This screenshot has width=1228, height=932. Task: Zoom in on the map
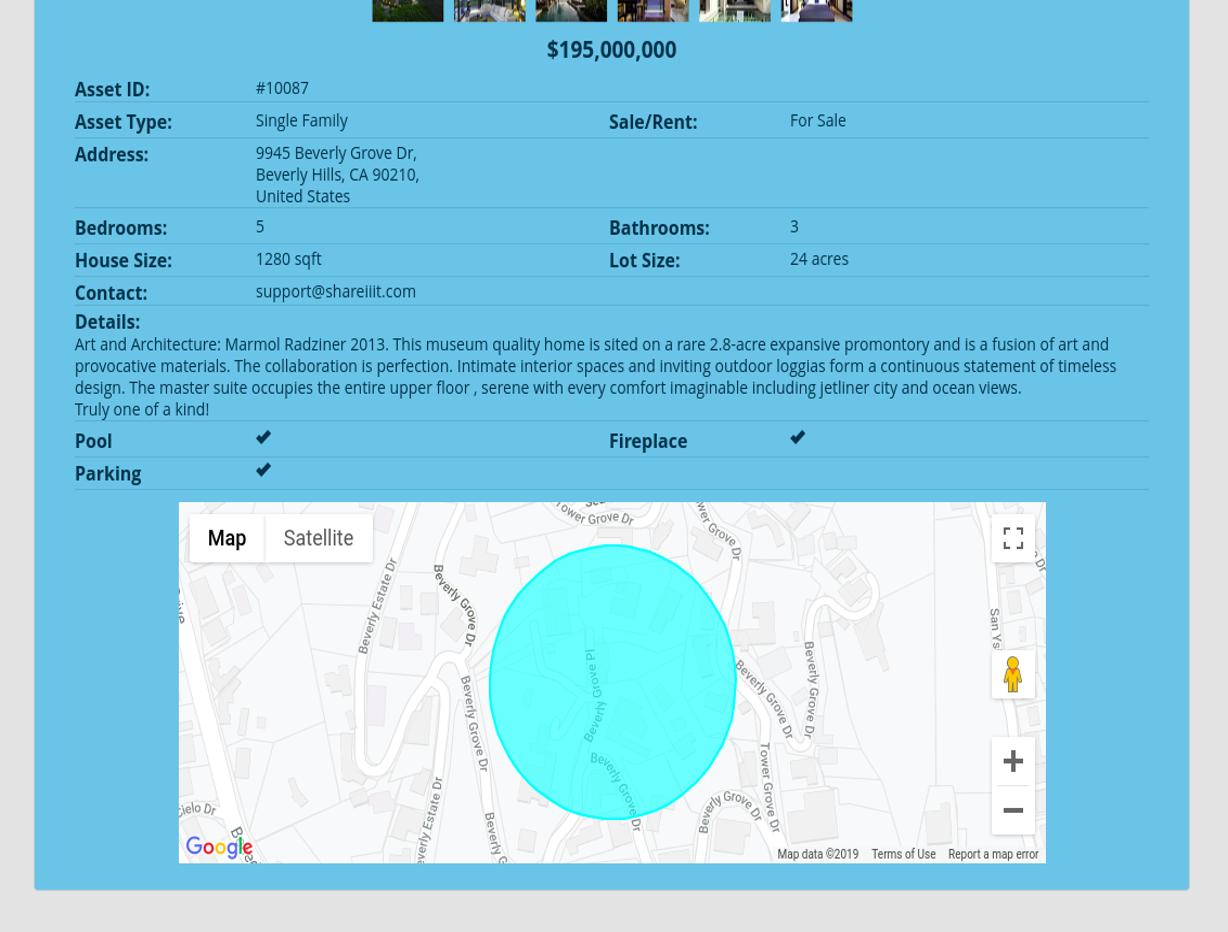[x=1013, y=761]
